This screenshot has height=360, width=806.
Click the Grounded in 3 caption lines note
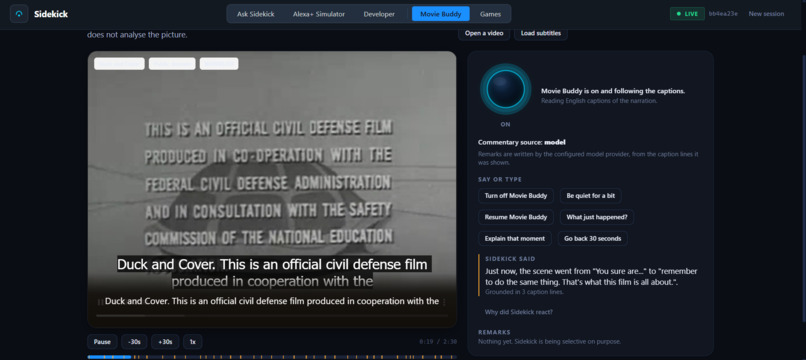pos(524,292)
